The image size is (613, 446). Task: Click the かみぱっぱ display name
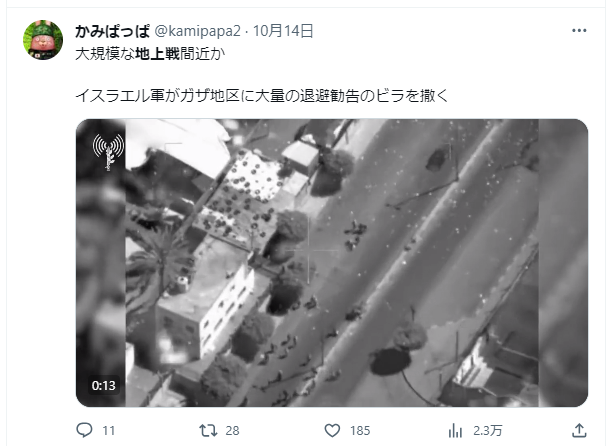coord(113,31)
